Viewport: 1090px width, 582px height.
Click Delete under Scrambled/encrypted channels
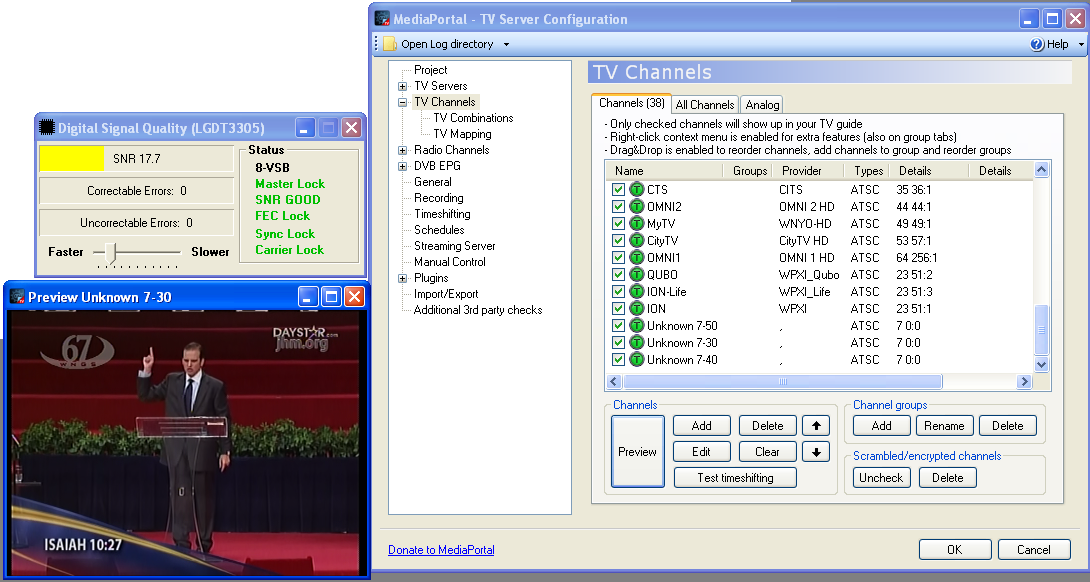tap(947, 478)
